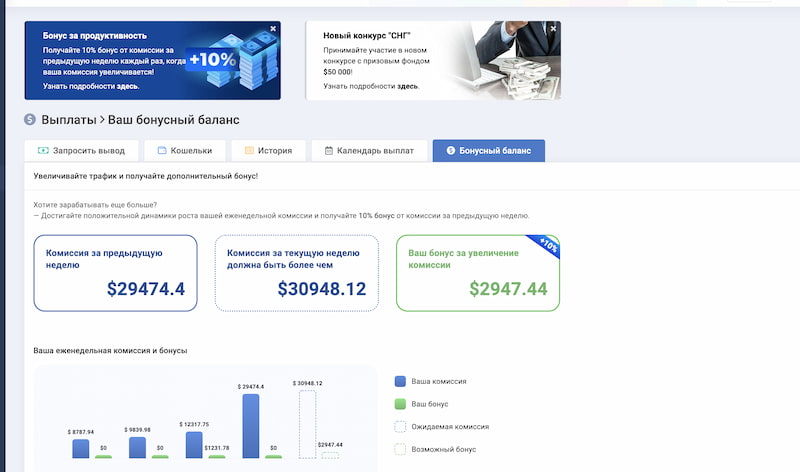Click the icon on Запросить вывод tab
This screenshot has width=800, height=472.
pyautogui.click(x=43, y=151)
